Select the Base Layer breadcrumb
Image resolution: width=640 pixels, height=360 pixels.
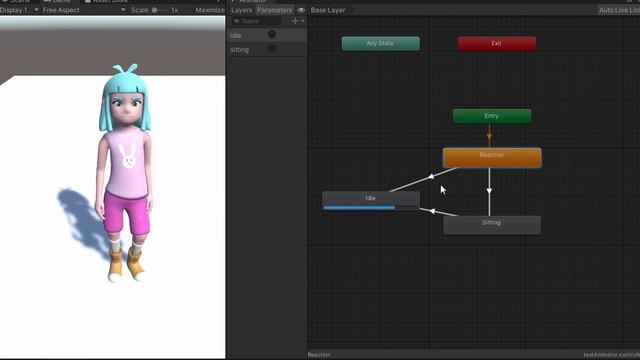point(328,10)
